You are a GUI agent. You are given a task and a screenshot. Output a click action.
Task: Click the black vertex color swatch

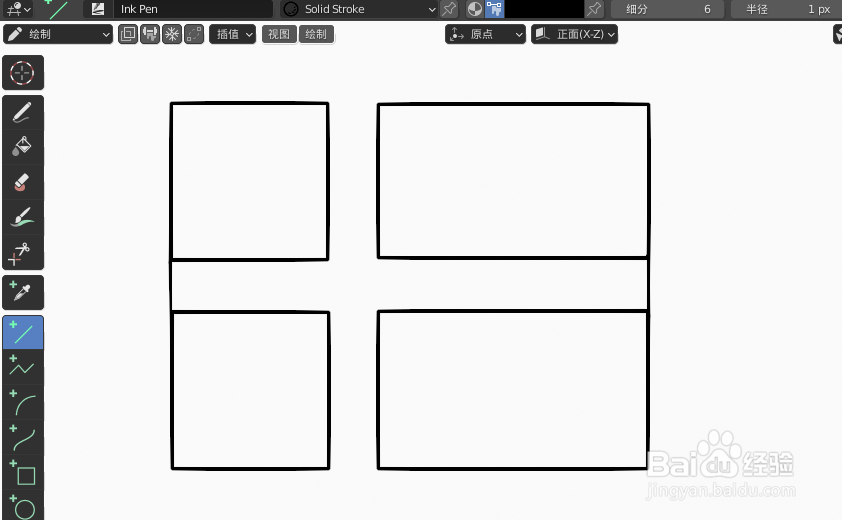tap(544, 9)
